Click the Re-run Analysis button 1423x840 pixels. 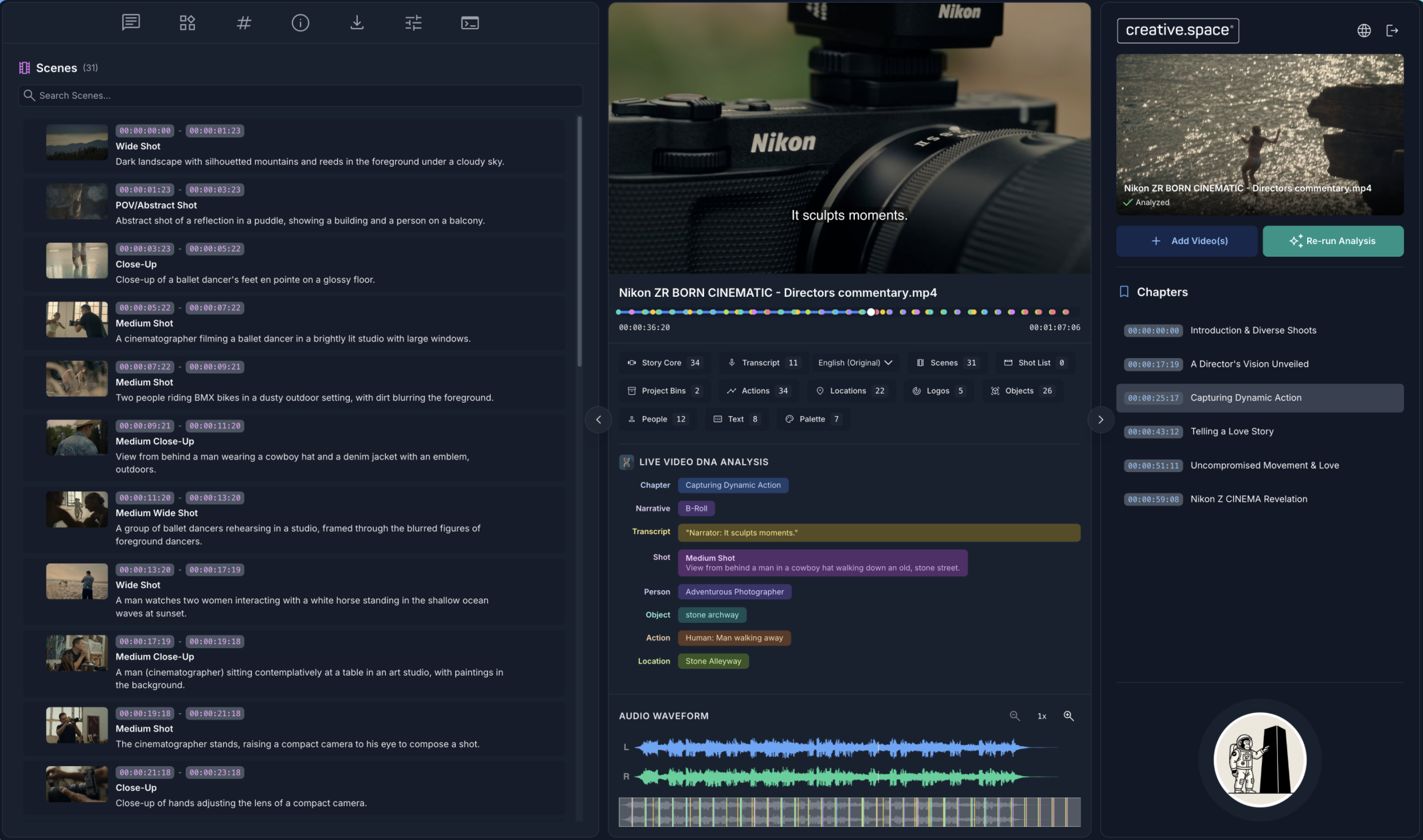[1333, 241]
